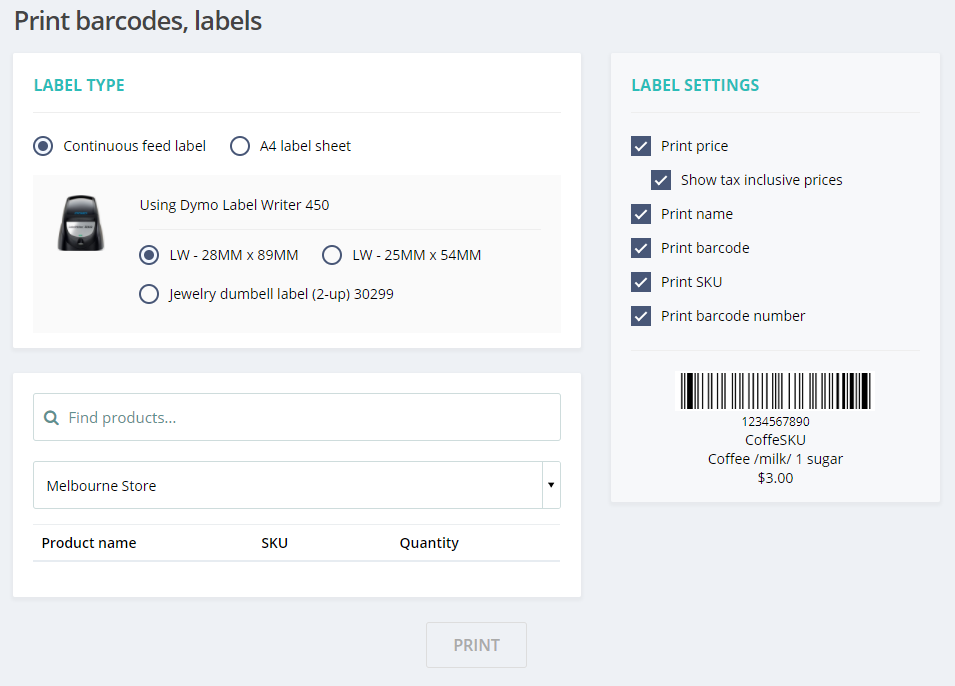955x686 pixels.
Task: Click the barcode preview image
Action: coord(775,391)
